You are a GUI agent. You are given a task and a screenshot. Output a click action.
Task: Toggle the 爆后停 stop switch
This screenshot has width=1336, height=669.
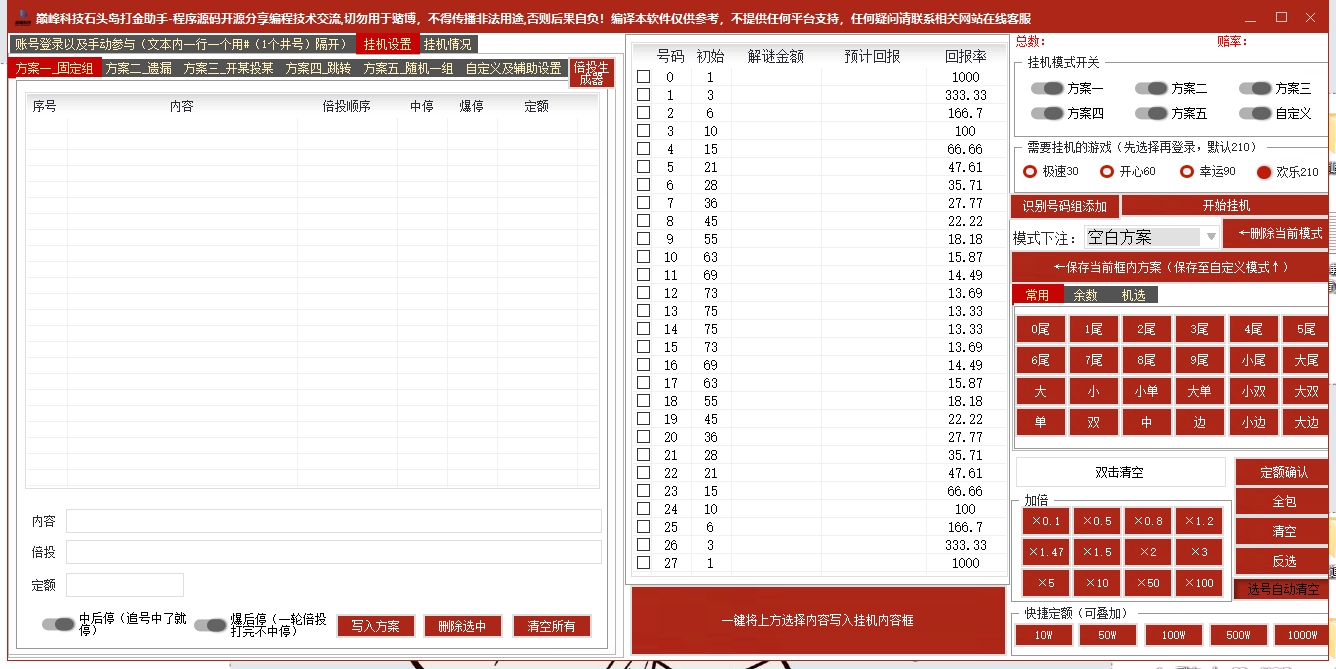pyautogui.click(x=209, y=624)
